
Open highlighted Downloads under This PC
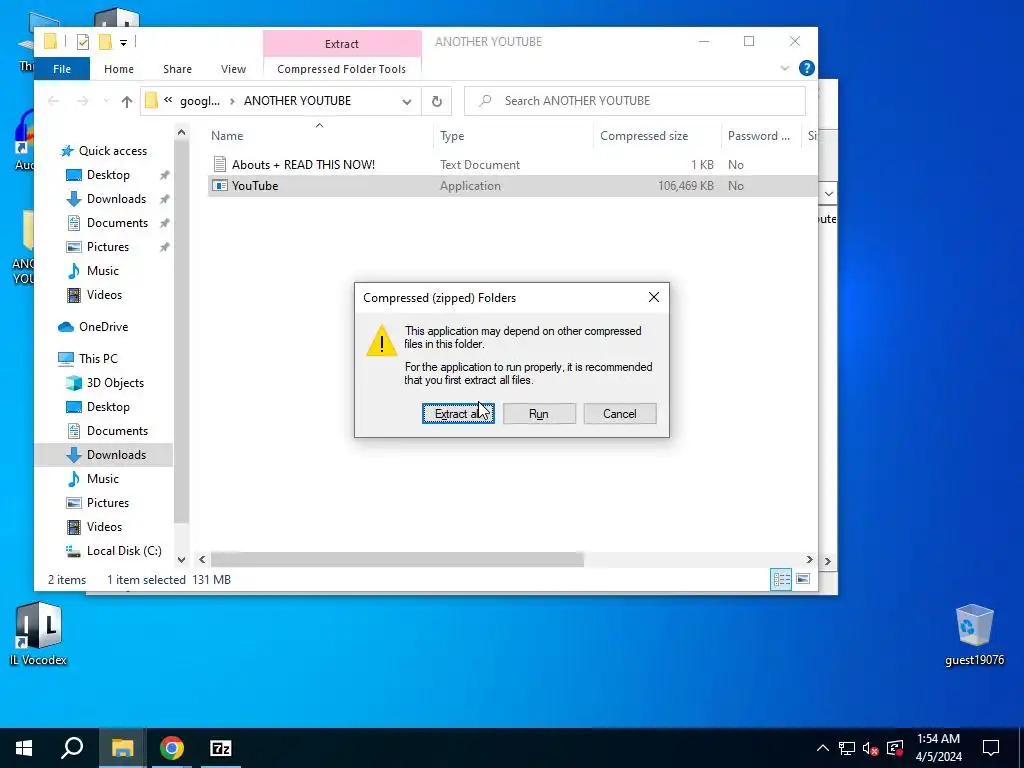click(116, 455)
